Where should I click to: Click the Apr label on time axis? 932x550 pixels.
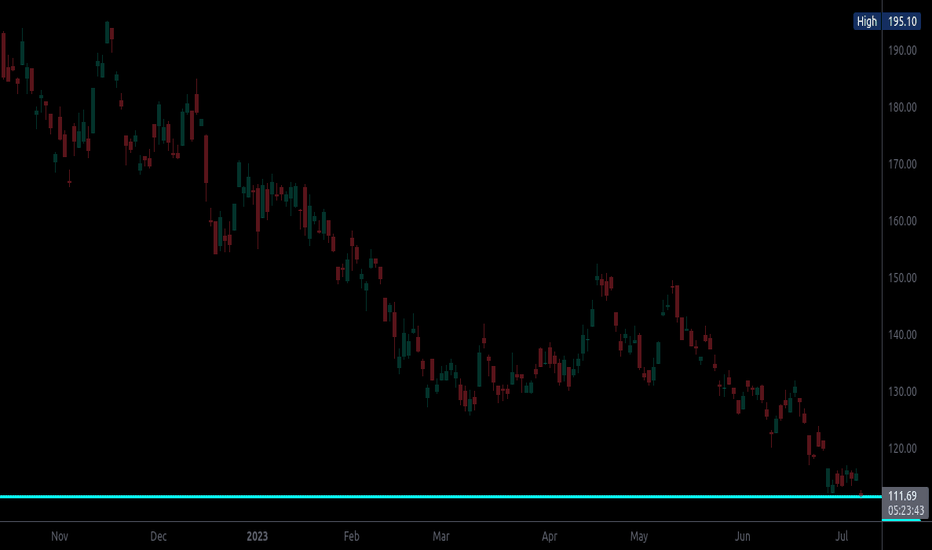[549, 536]
